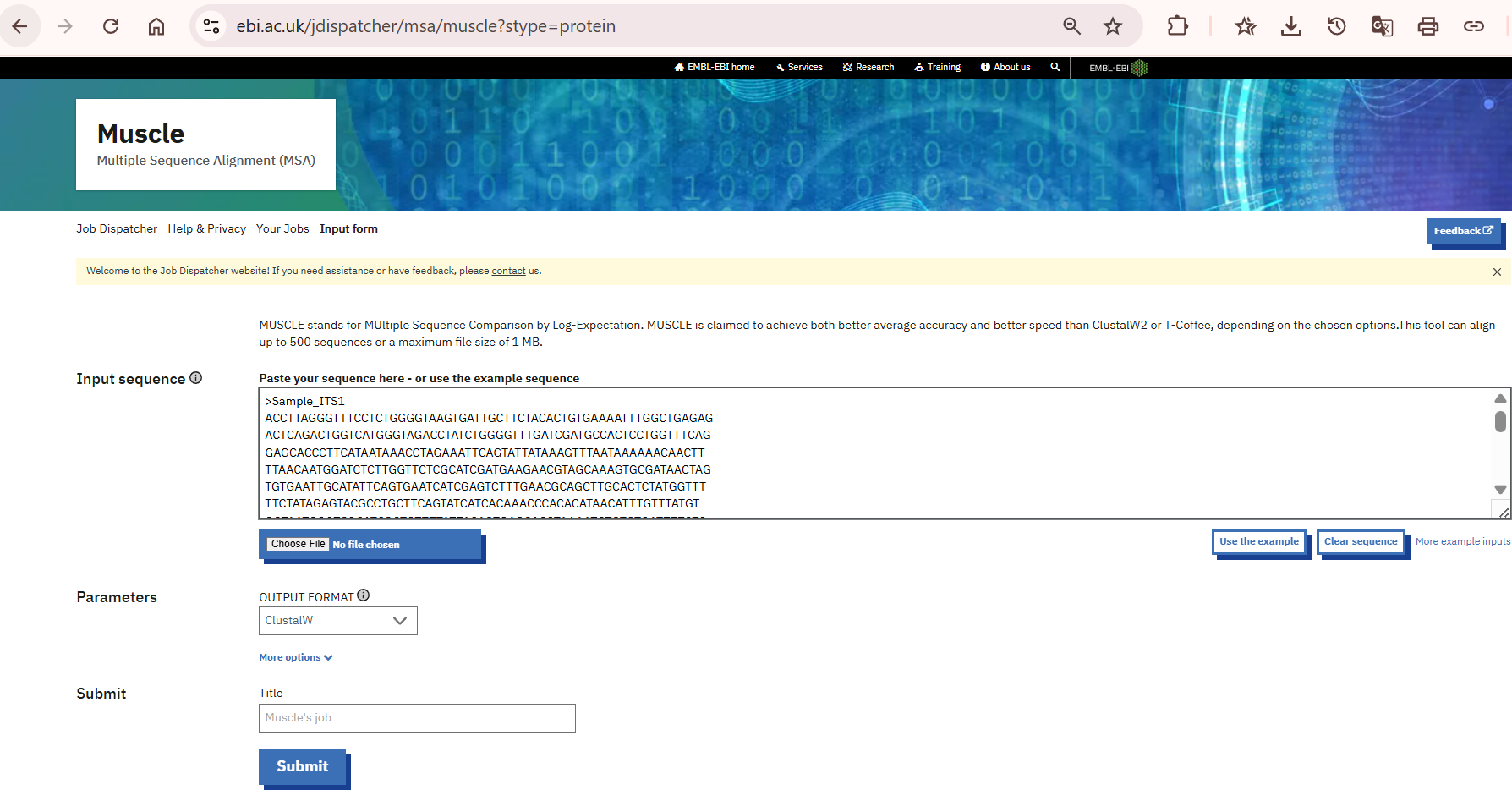View Your Jobs tab
The image size is (1512, 790).
(282, 228)
